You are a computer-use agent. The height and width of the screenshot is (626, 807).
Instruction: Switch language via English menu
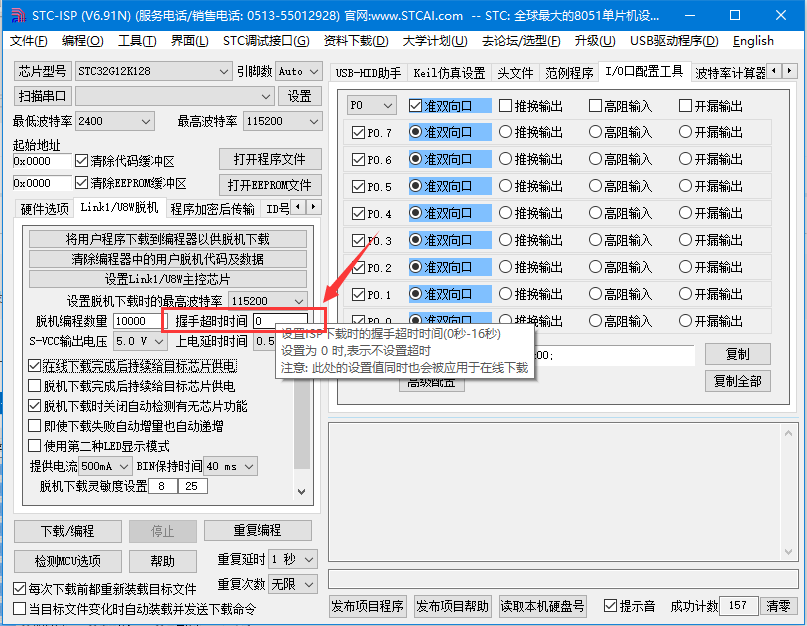pyautogui.click(x=753, y=41)
